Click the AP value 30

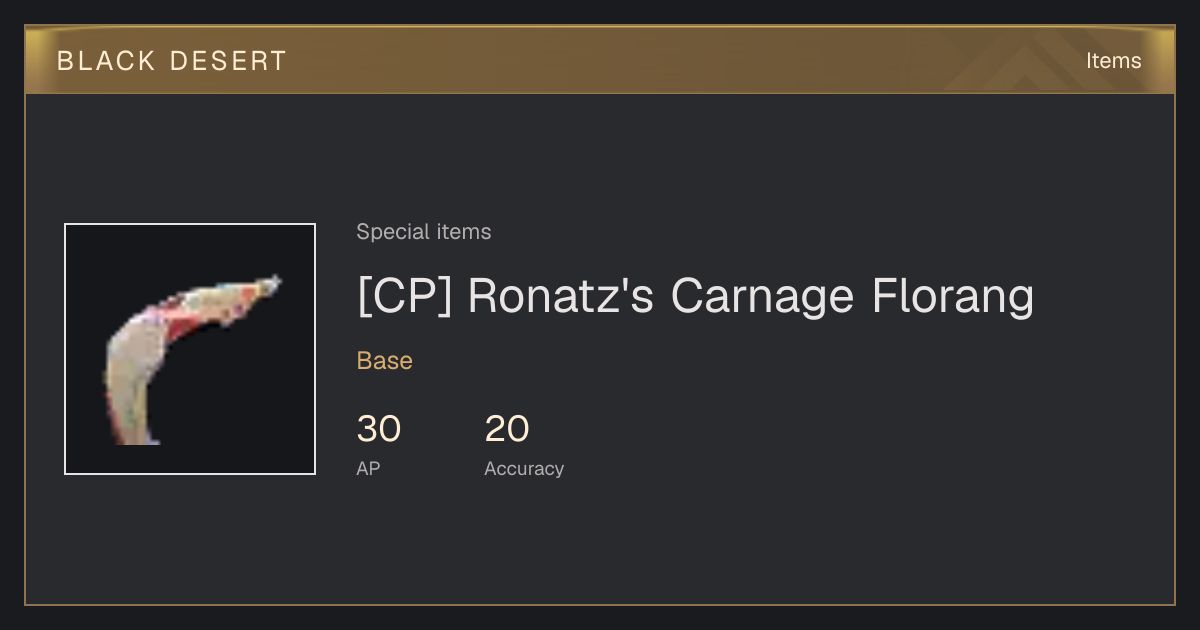click(x=379, y=429)
